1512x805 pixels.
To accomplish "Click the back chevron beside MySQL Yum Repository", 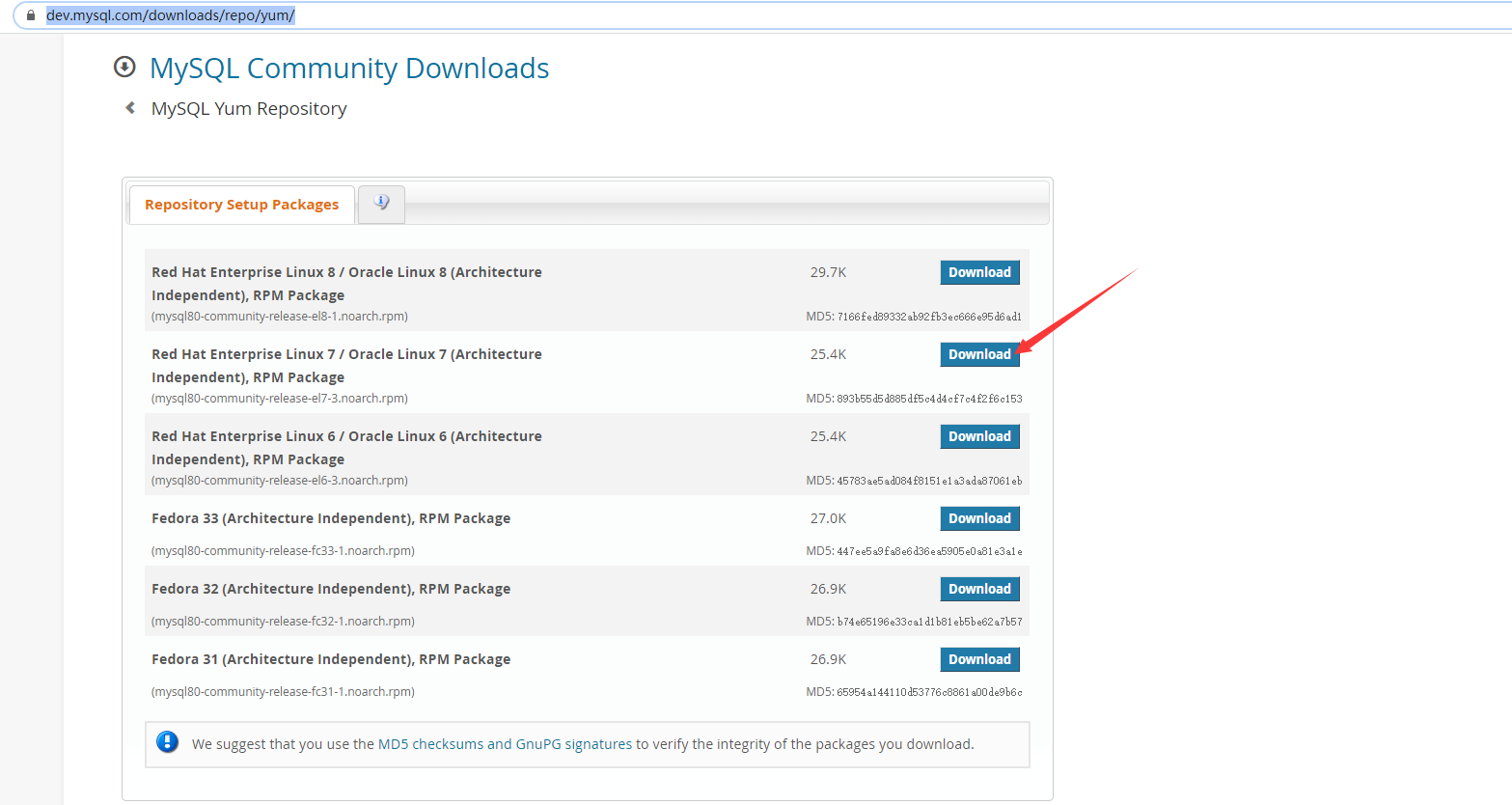I will (x=130, y=108).
